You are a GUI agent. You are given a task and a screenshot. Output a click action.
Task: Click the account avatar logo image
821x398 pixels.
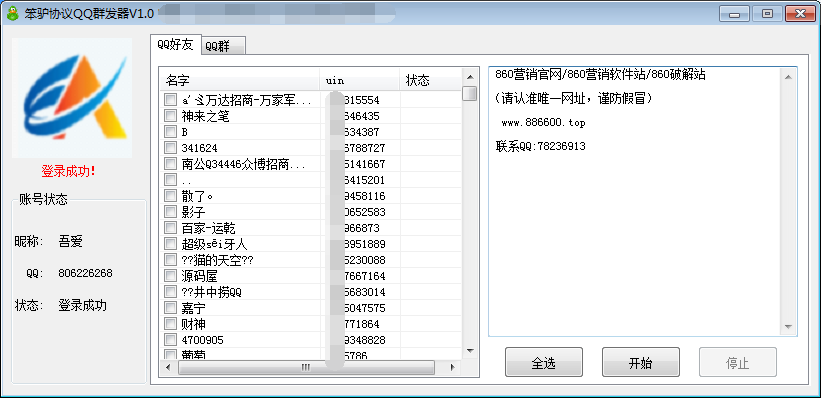coord(72,98)
